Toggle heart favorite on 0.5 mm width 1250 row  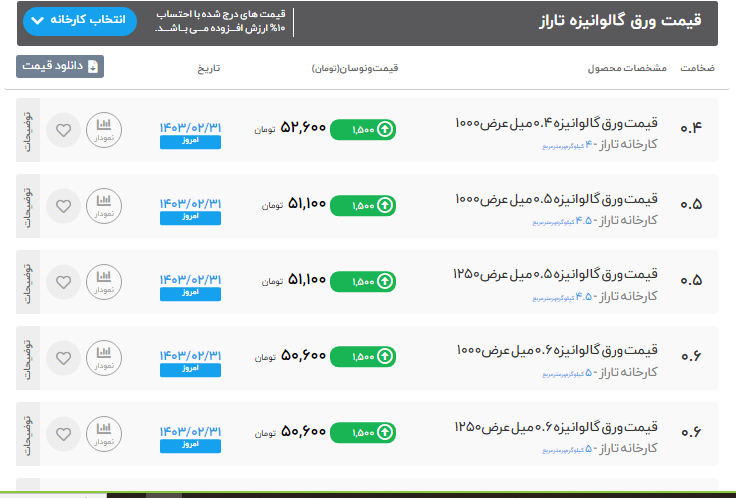[63, 281]
